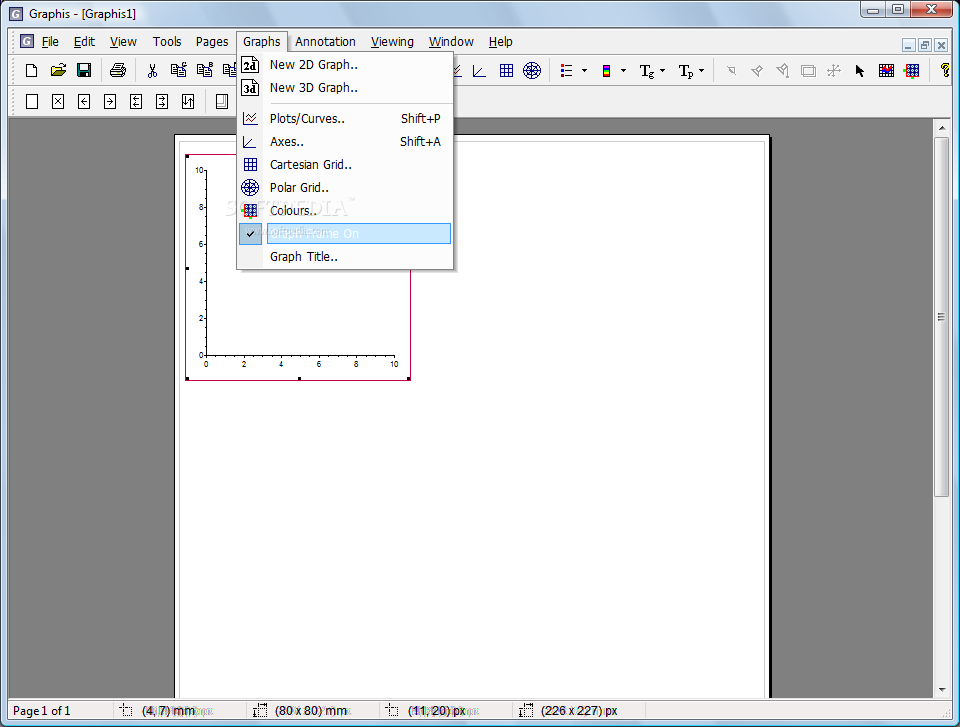Click the vertical scrollbar up arrow

click(x=942, y=128)
